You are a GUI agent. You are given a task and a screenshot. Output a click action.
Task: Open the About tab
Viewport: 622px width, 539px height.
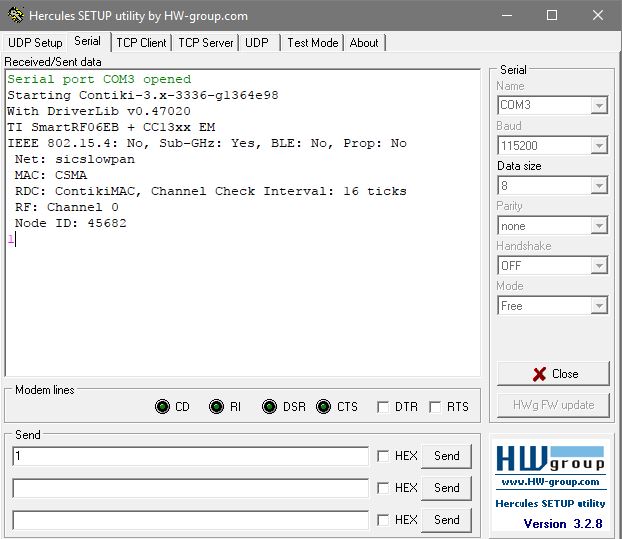pyautogui.click(x=364, y=43)
